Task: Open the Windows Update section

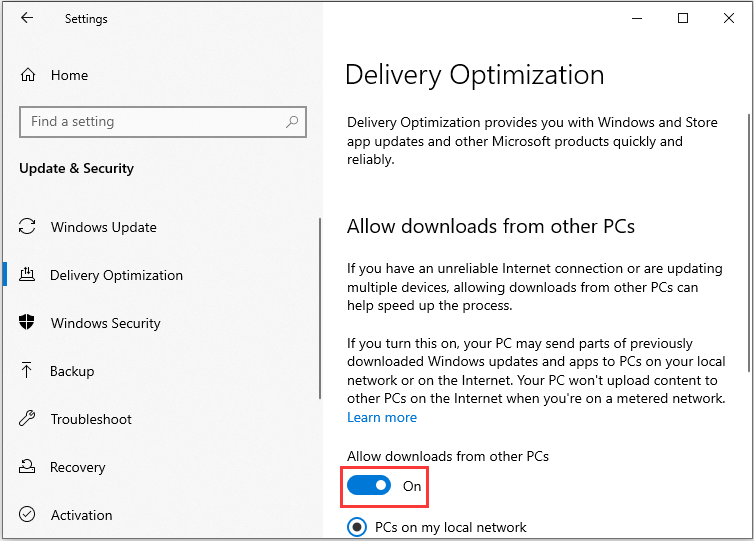Action: coord(103,227)
